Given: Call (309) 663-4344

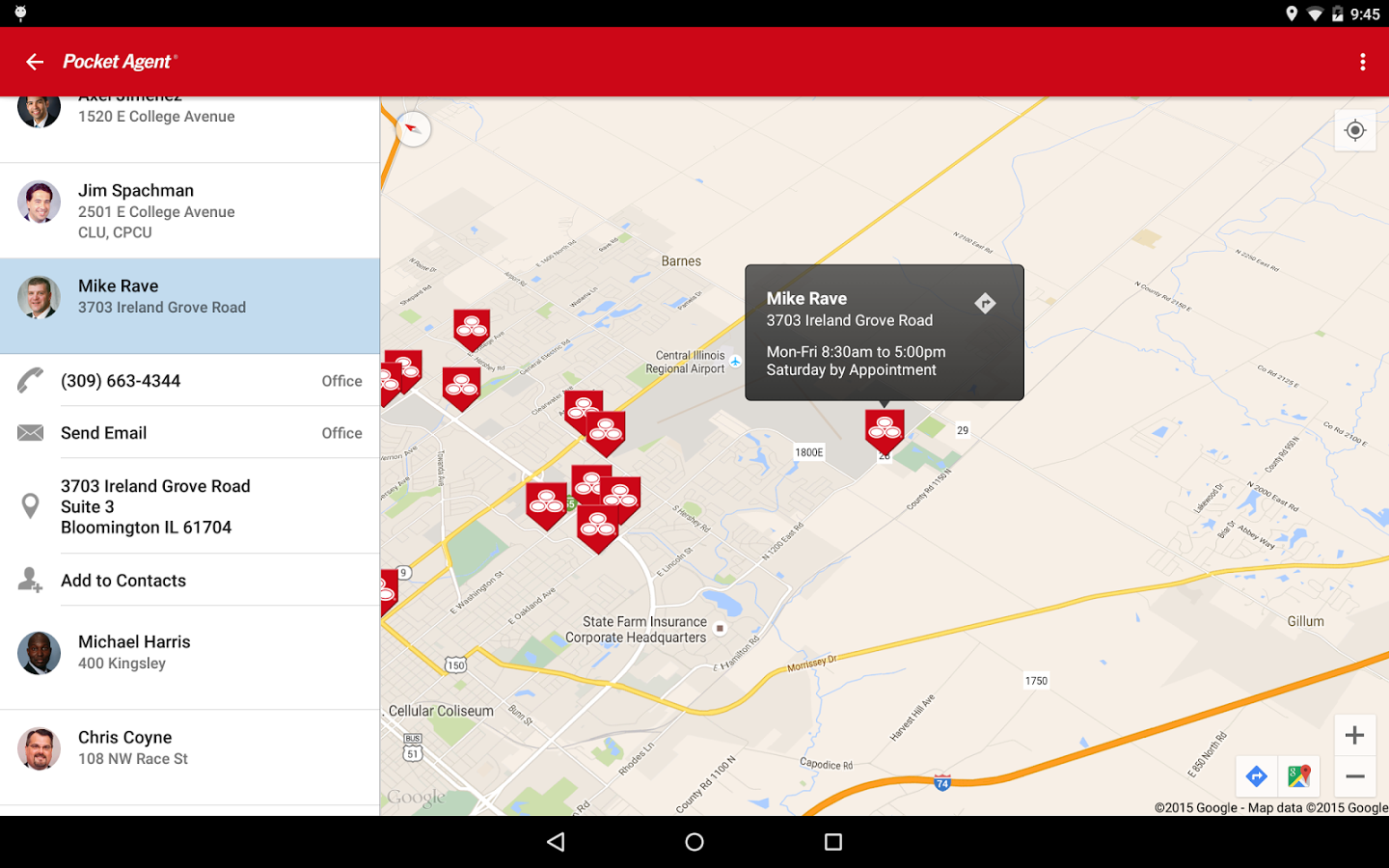Looking at the screenshot, I should pyautogui.click(x=120, y=380).
